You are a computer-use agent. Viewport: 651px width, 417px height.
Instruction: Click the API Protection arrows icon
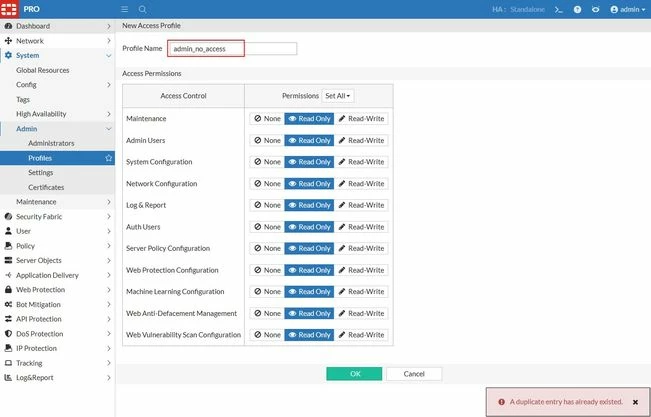8,319
